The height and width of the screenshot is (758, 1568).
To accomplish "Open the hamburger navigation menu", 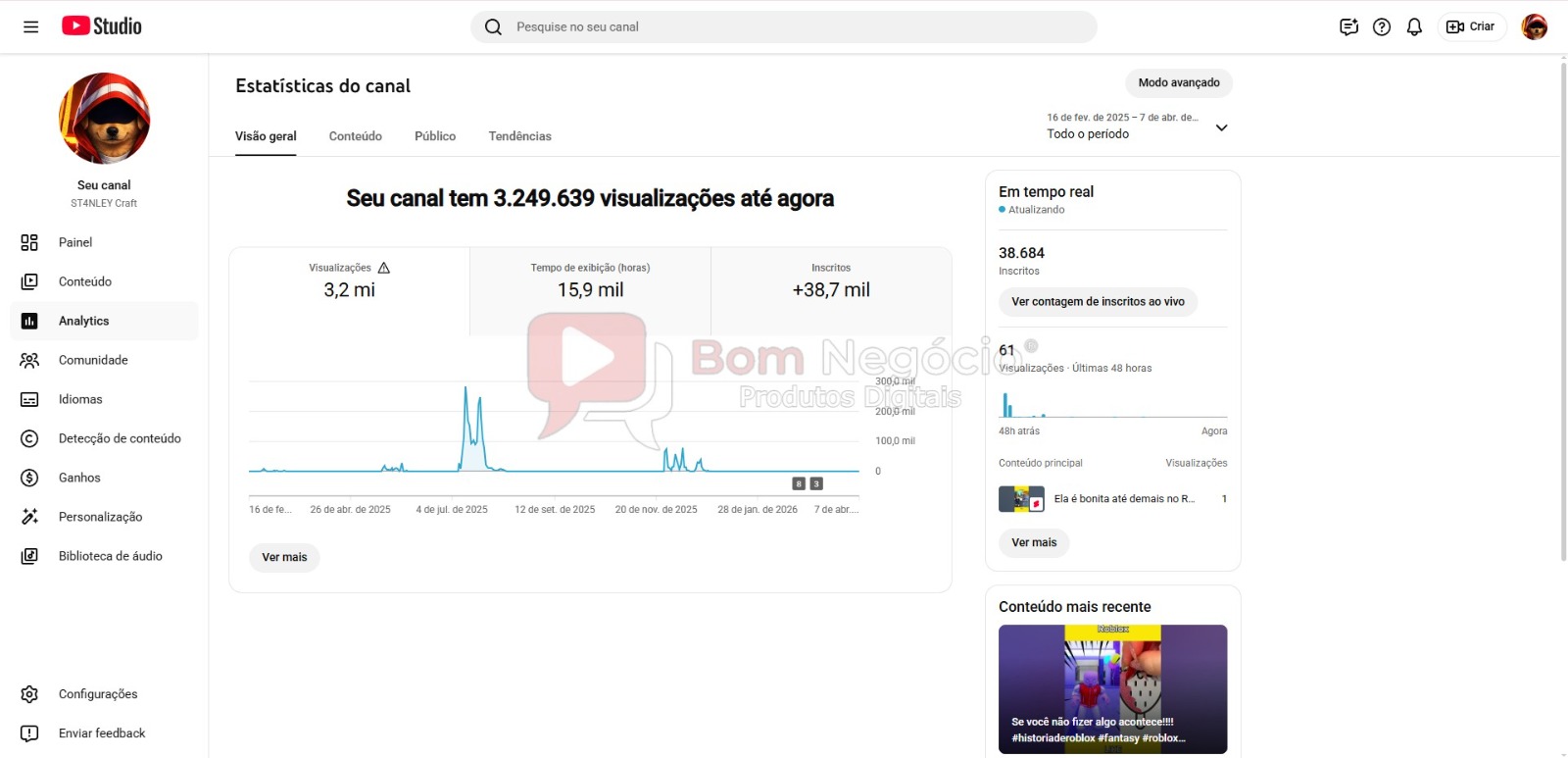I will pyautogui.click(x=30, y=26).
